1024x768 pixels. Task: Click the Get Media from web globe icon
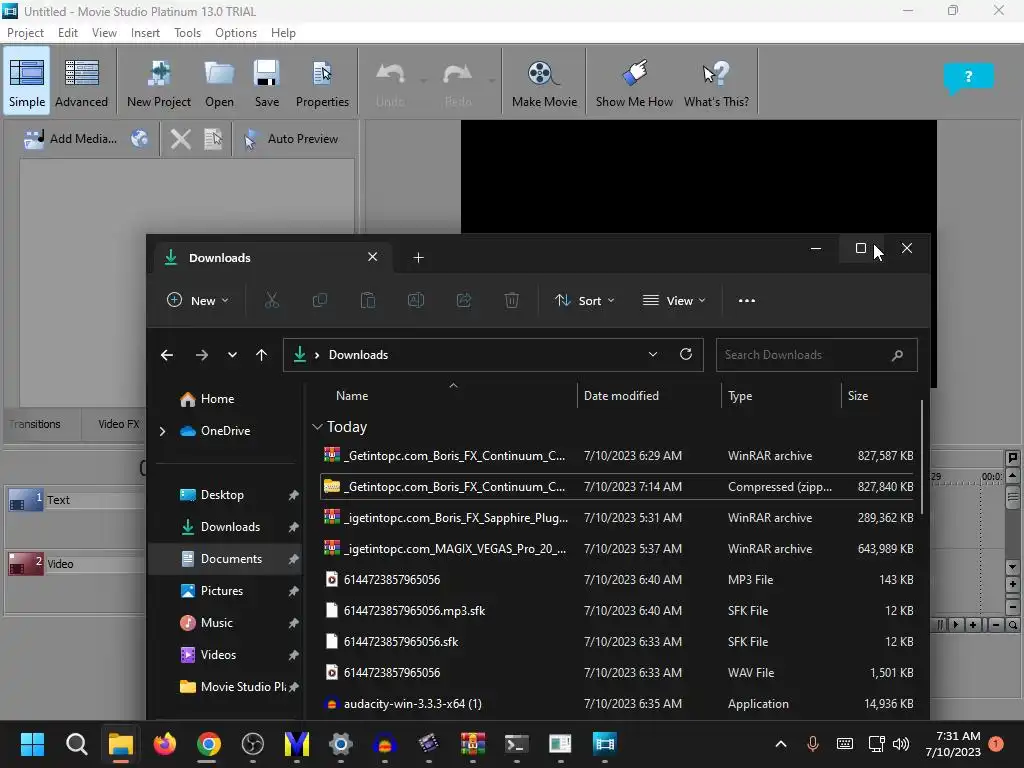(x=139, y=138)
